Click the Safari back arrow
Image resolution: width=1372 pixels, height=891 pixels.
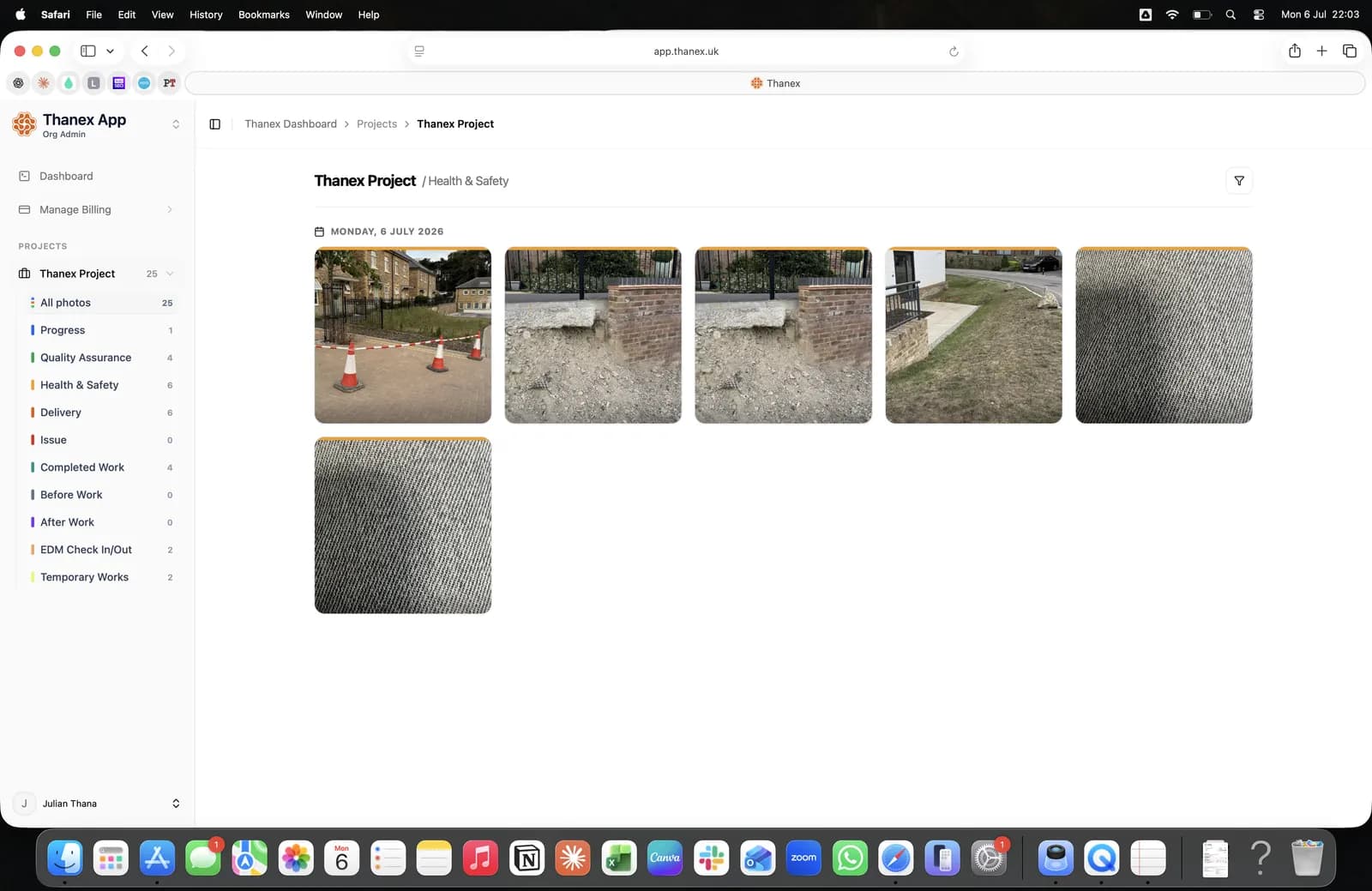click(x=144, y=51)
